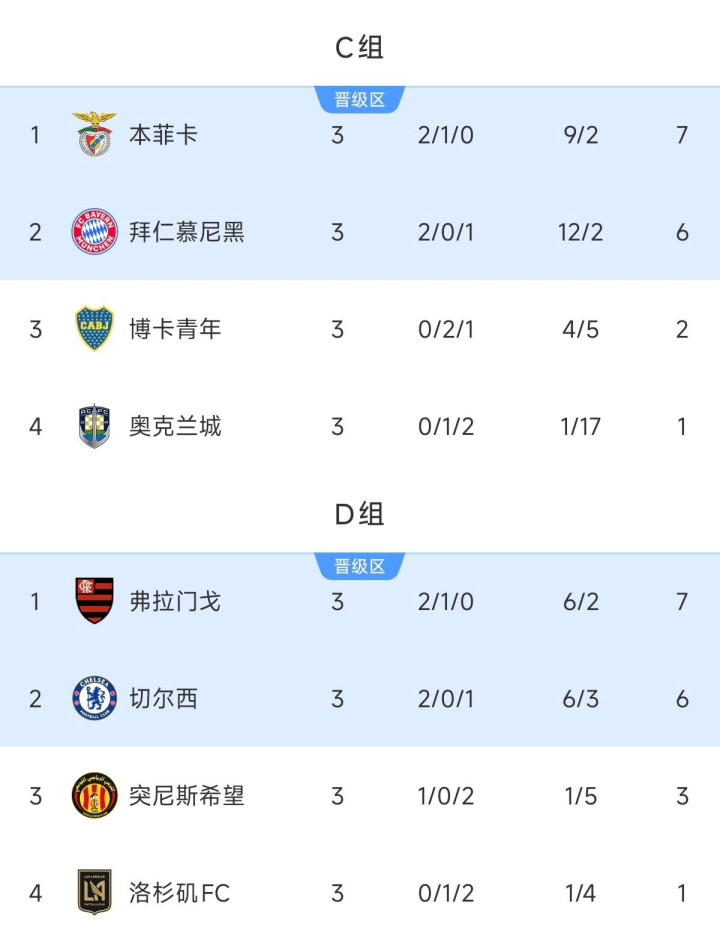720x937 pixels.
Task: Tap the Auckland City crest
Action: [x=94, y=426]
